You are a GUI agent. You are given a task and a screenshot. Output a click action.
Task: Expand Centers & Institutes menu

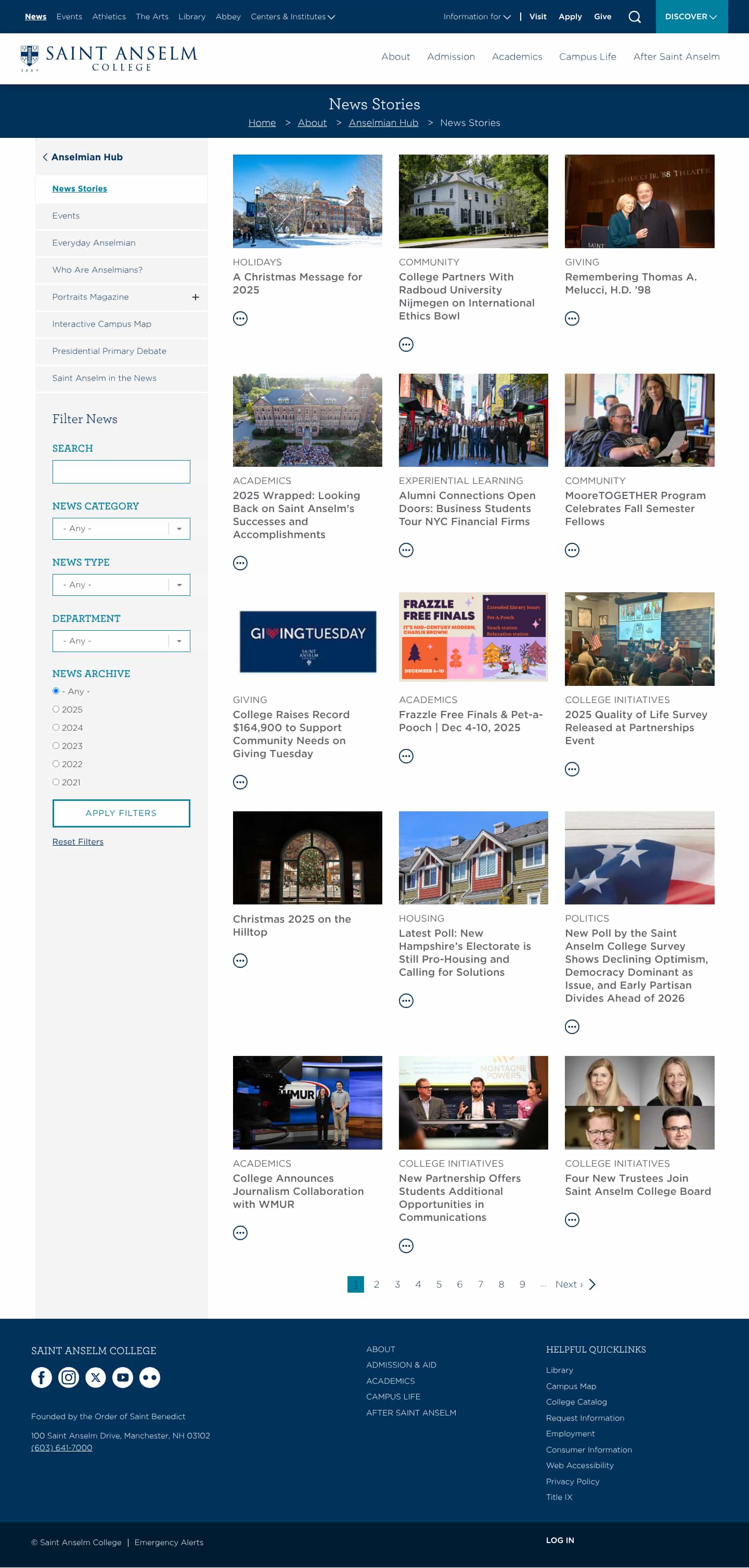coord(293,17)
